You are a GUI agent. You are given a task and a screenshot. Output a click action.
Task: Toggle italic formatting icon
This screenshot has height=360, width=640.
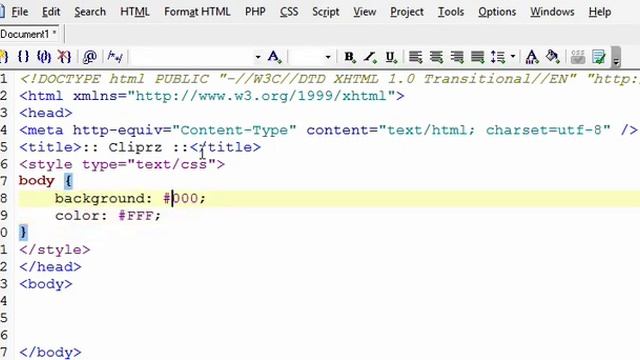pyautogui.click(x=370, y=57)
